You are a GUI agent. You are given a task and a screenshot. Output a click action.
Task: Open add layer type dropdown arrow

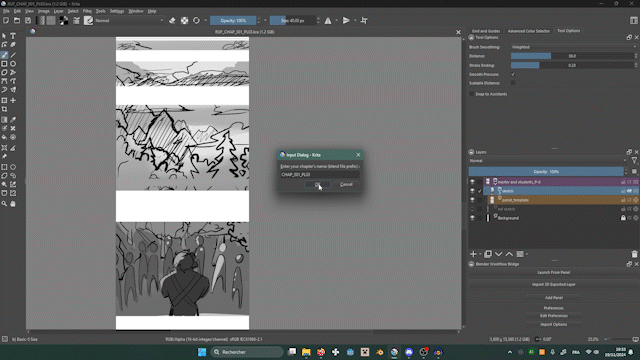click(x=480, y=254)
